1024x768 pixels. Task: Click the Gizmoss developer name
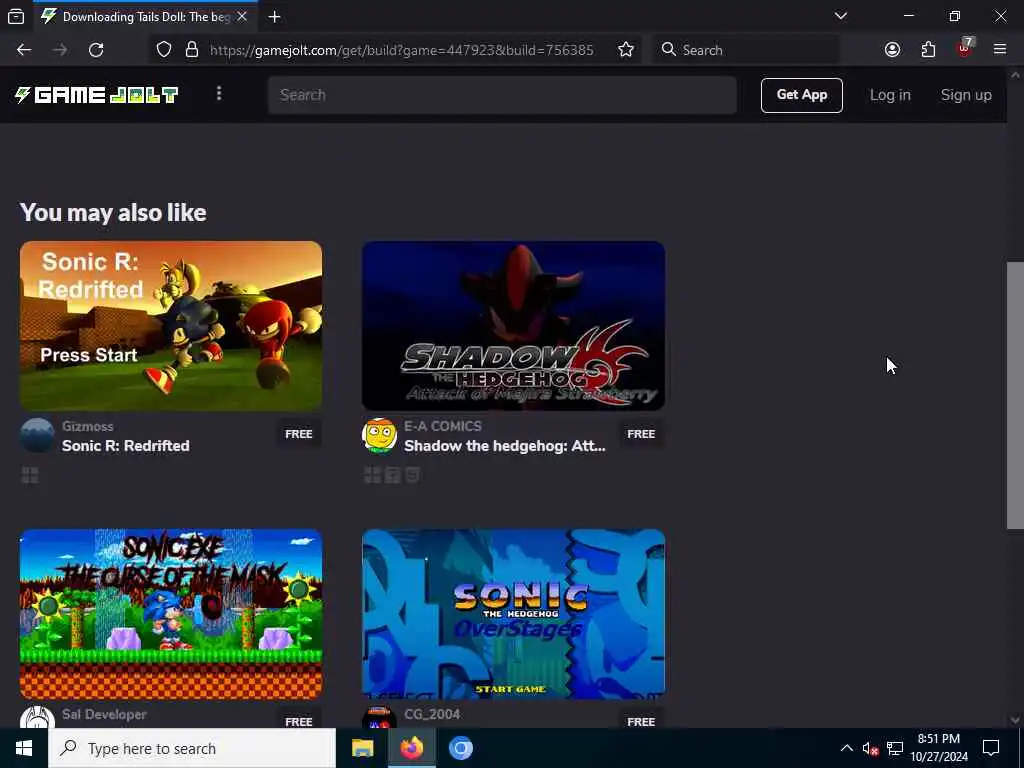pos(88,426)
